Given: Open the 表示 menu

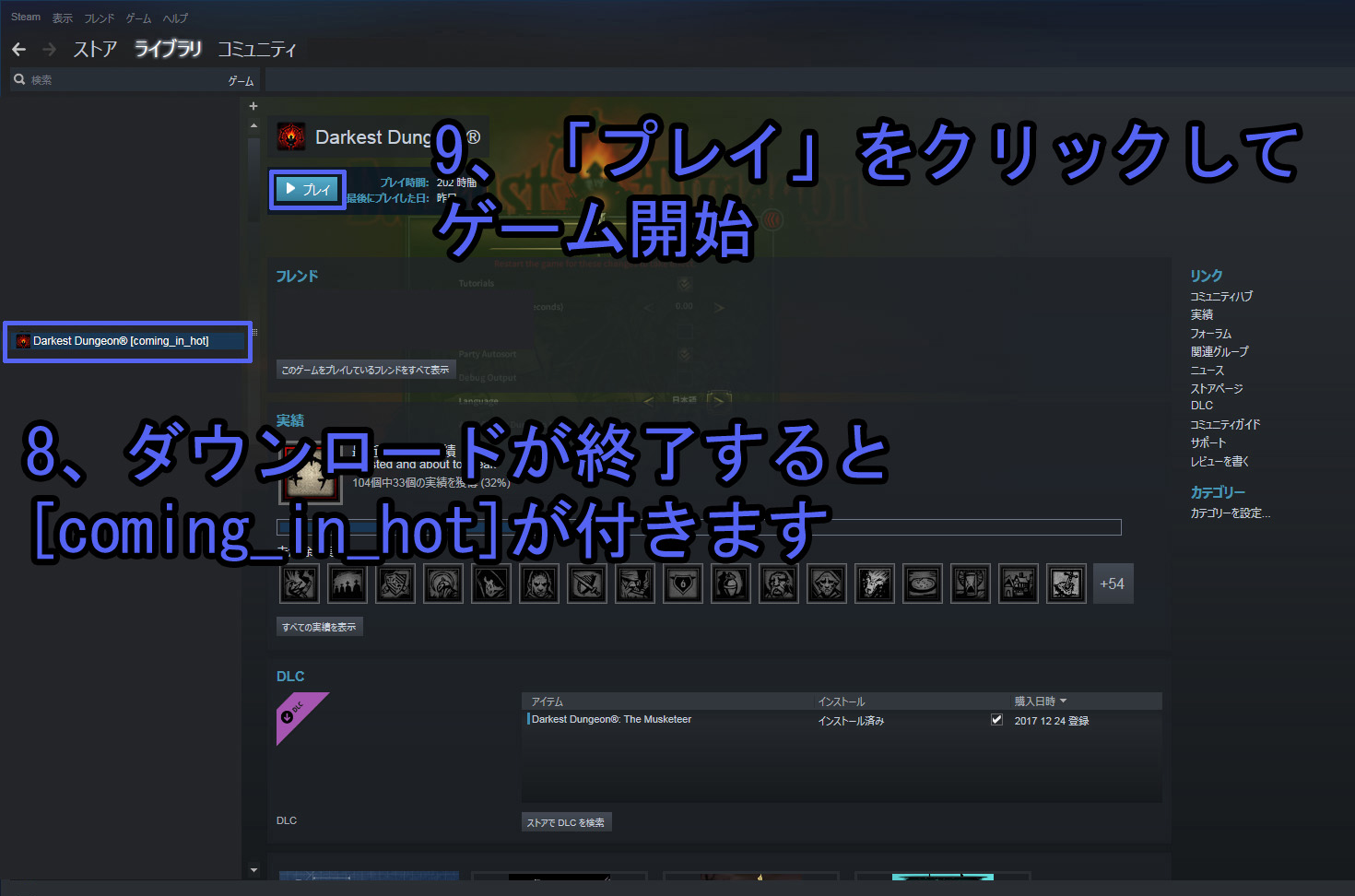Looking at the screenshot, I should [62, 18].
